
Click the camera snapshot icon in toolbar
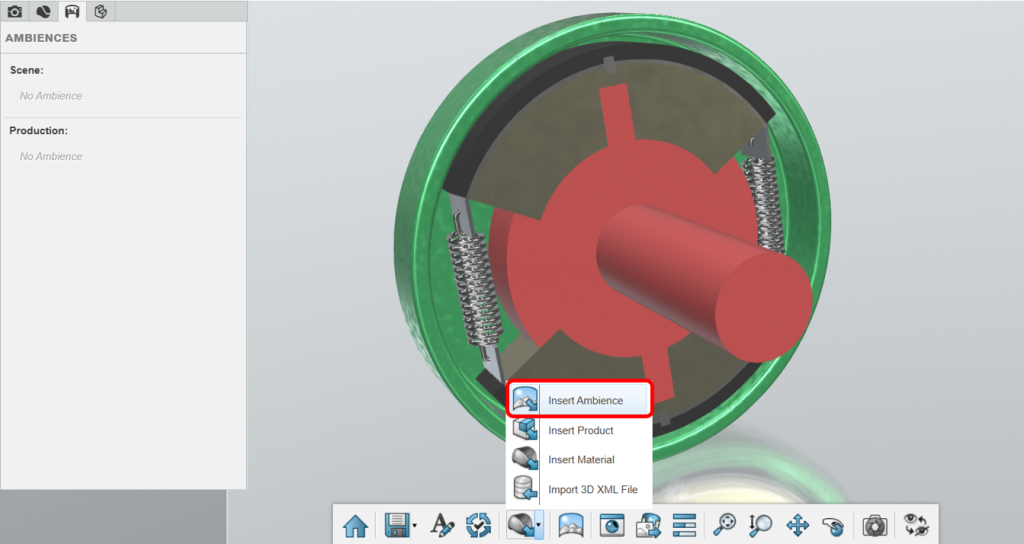874,525
